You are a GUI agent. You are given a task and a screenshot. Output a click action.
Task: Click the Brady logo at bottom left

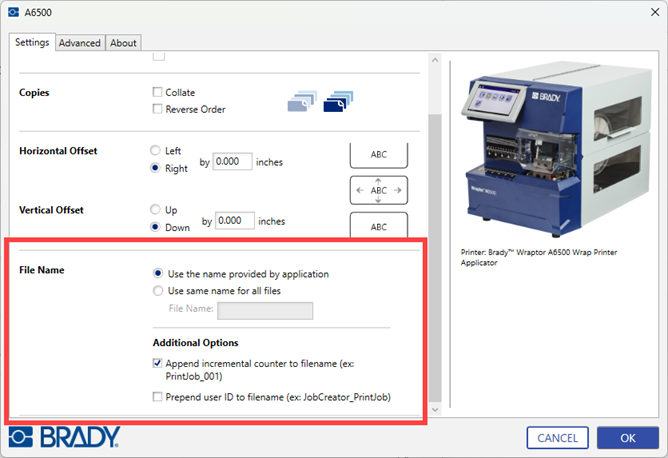[65, 437]
